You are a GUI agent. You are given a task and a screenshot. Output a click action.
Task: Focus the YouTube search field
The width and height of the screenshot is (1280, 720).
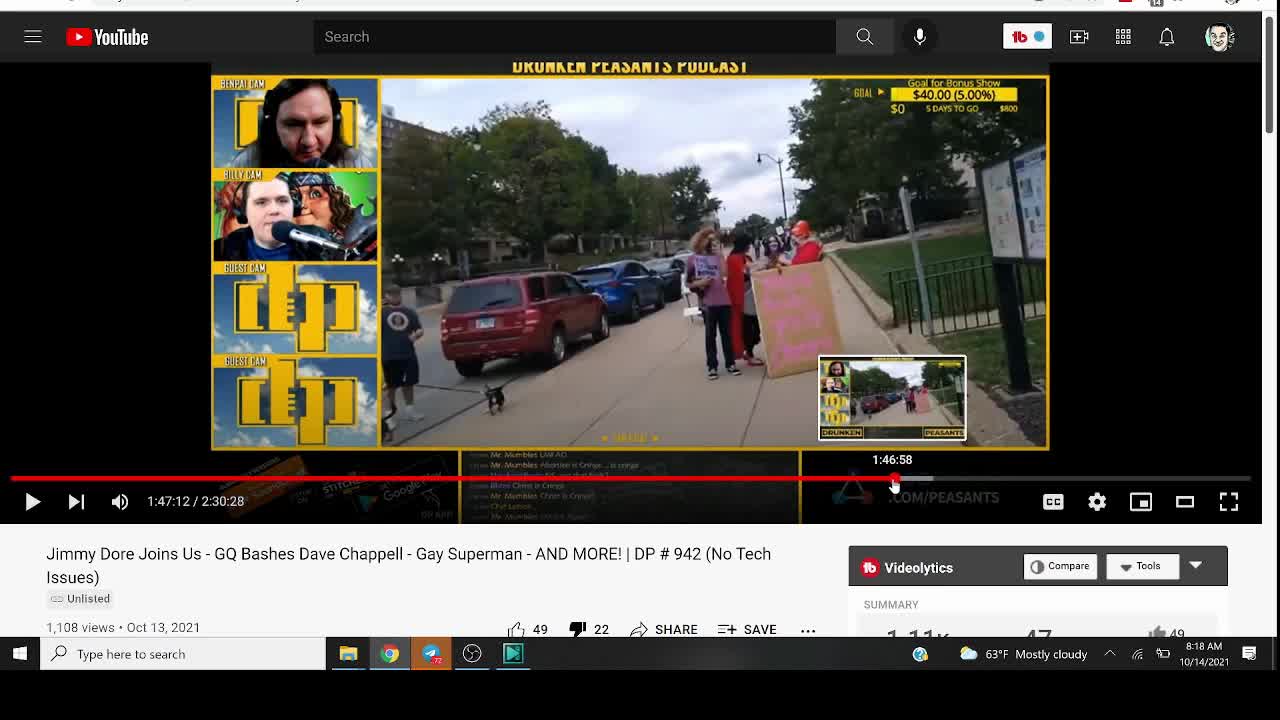coord(575,37)
